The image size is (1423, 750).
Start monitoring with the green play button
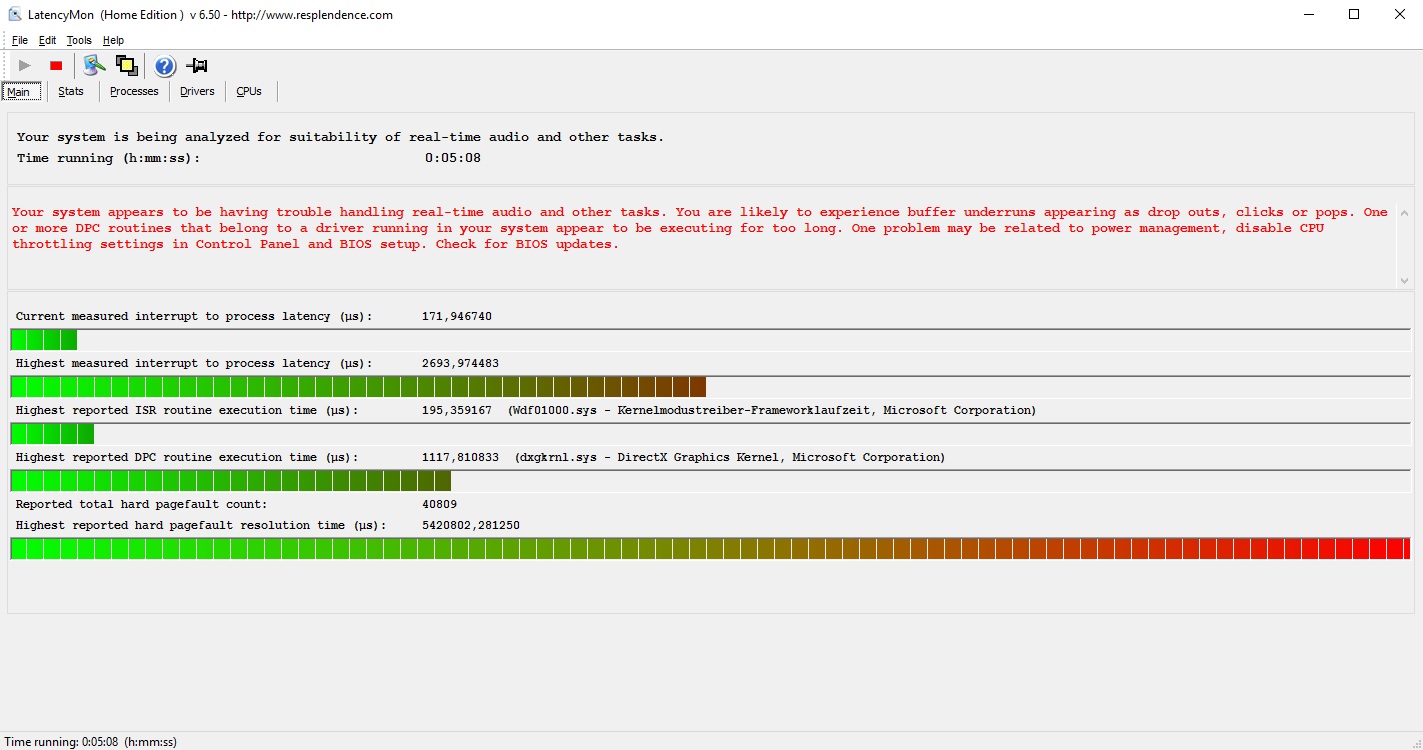[25, 66]
